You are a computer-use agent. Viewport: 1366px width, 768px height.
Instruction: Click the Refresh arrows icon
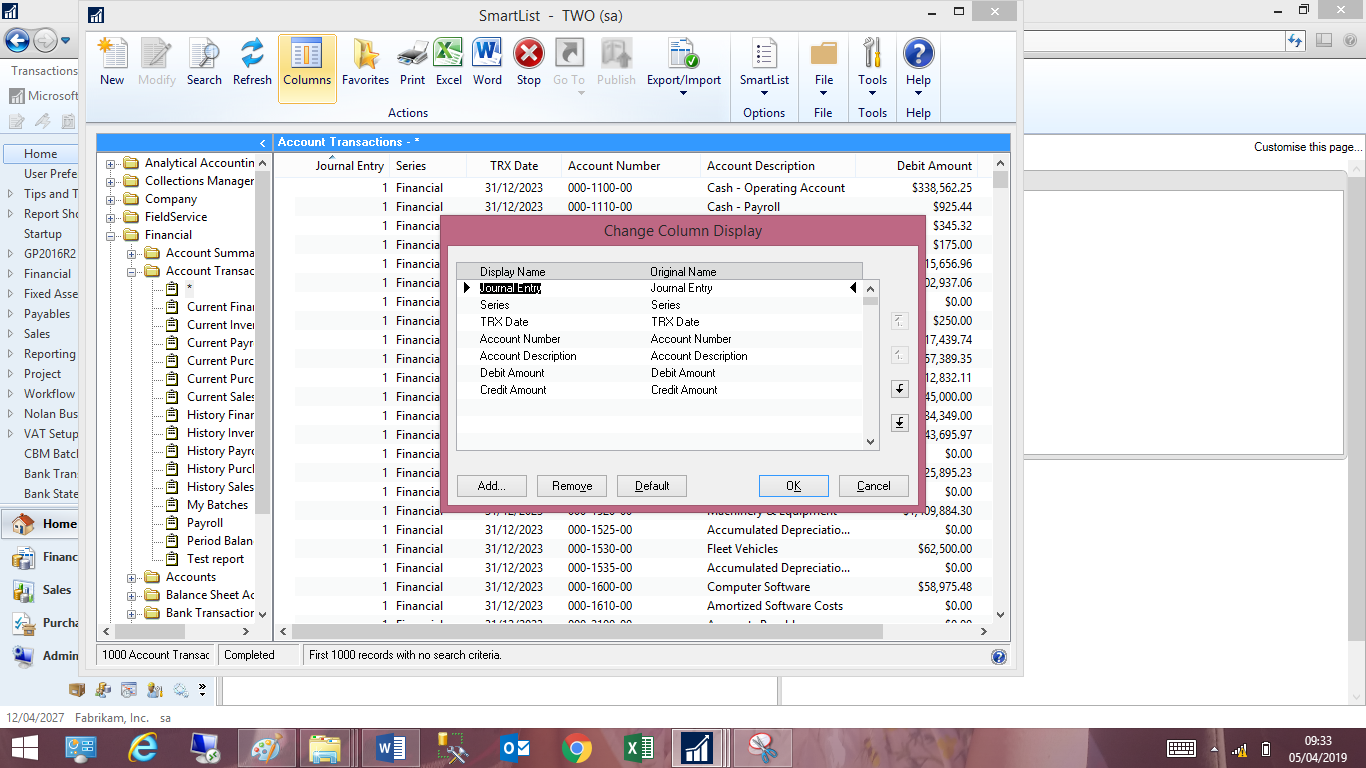pos(252,61)
